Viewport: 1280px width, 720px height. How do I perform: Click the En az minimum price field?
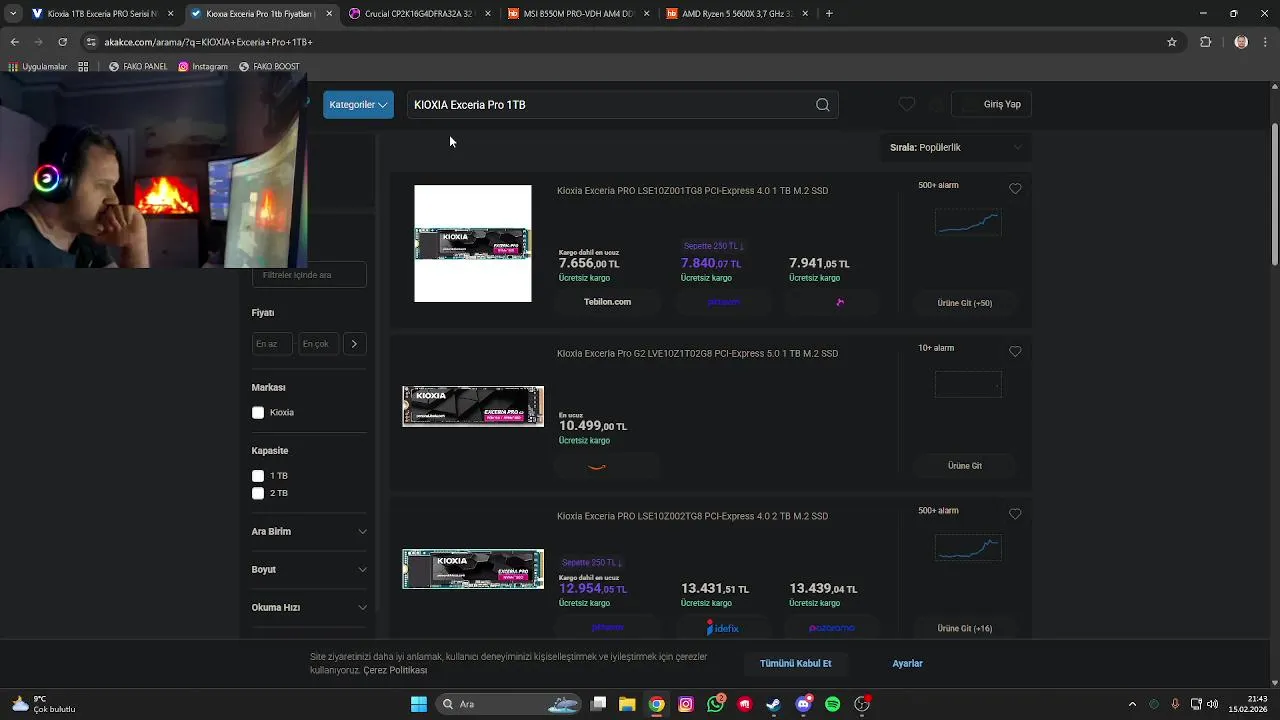coord(271,344)
